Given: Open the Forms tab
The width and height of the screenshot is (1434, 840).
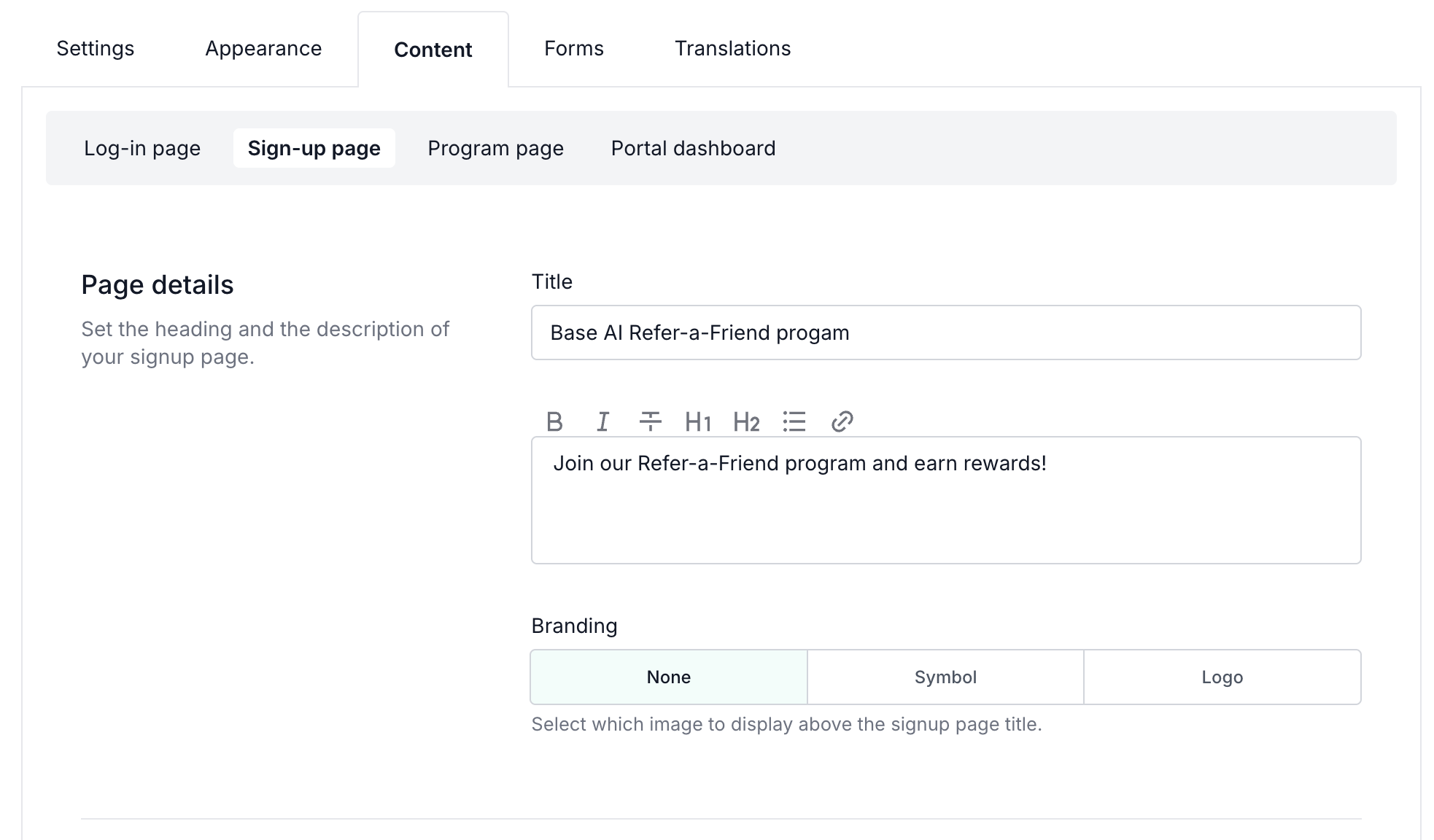Looking at the screenshot, I should click(x=574, y=48).
